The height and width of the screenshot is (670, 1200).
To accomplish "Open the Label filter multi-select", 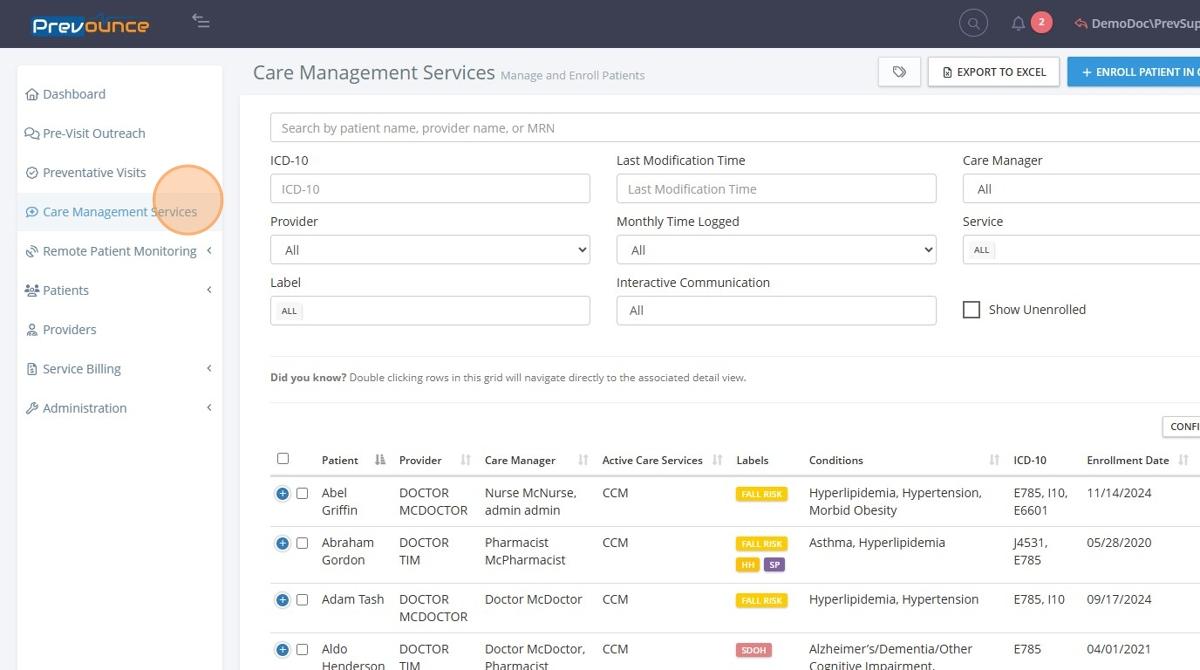I will tap(430, 311).
